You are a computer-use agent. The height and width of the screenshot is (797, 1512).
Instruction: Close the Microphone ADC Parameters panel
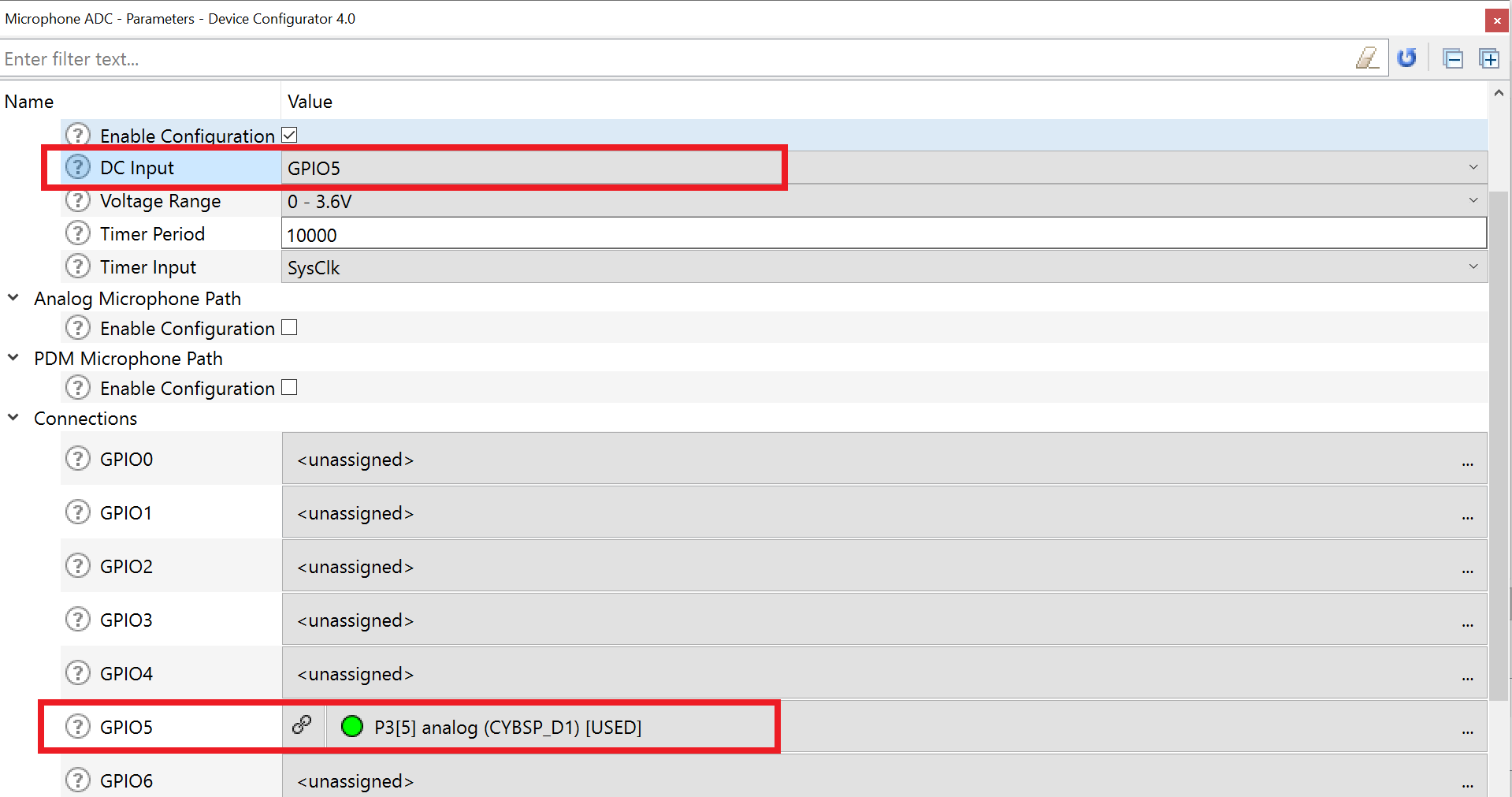point(1497,20)
